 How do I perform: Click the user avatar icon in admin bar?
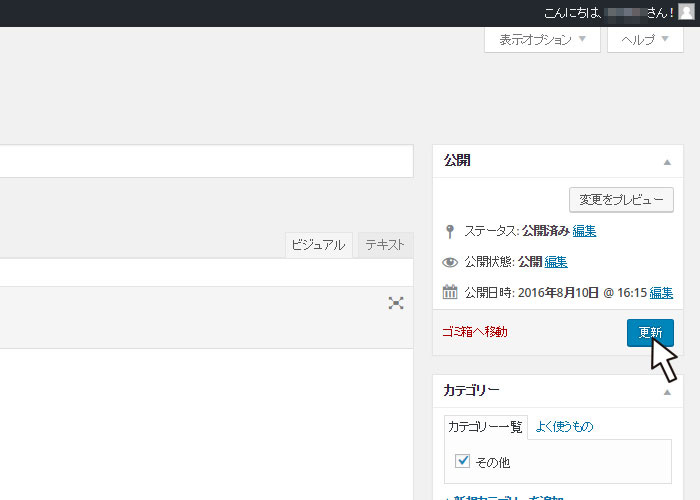(686, 12)
